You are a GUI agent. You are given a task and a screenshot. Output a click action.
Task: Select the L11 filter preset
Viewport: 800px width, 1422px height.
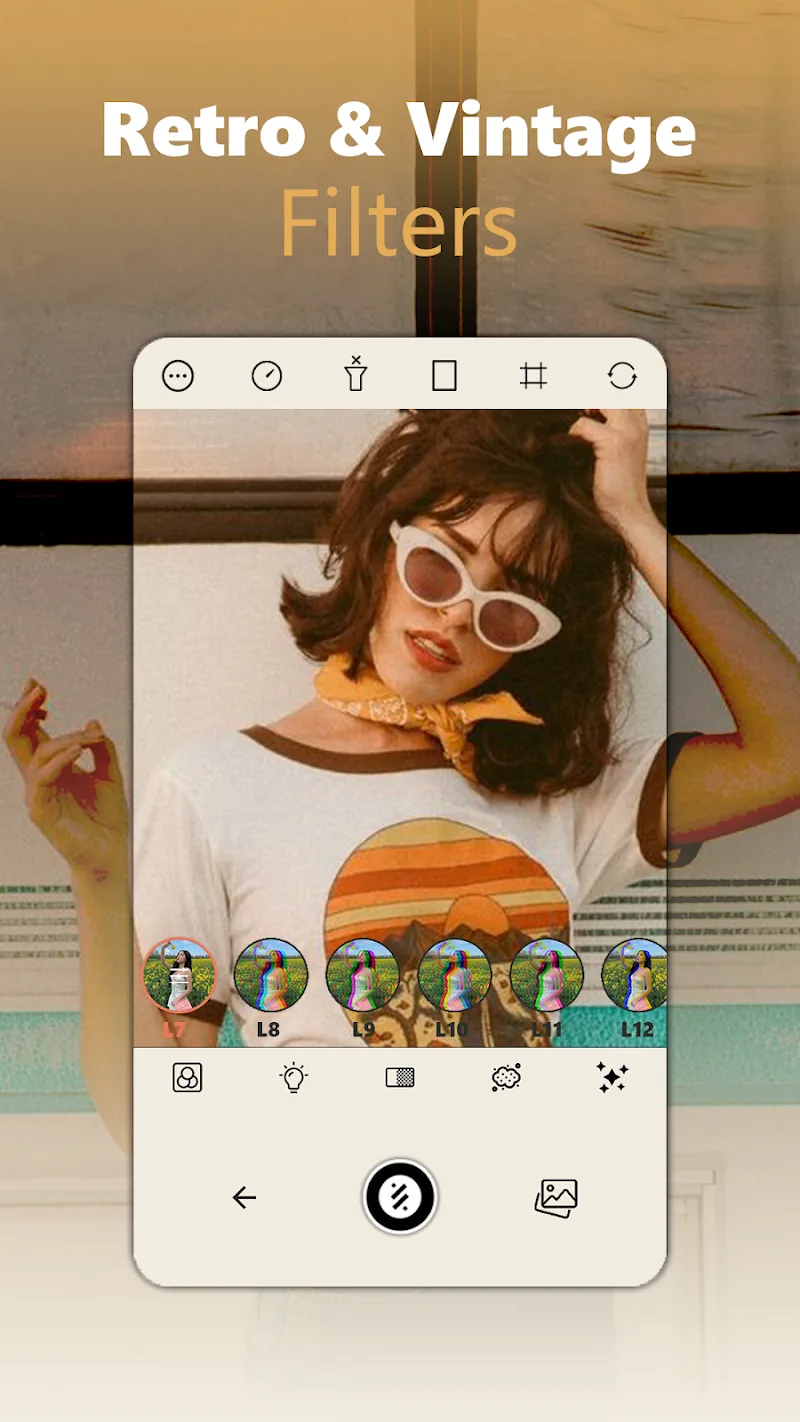[x=546, y=975]
